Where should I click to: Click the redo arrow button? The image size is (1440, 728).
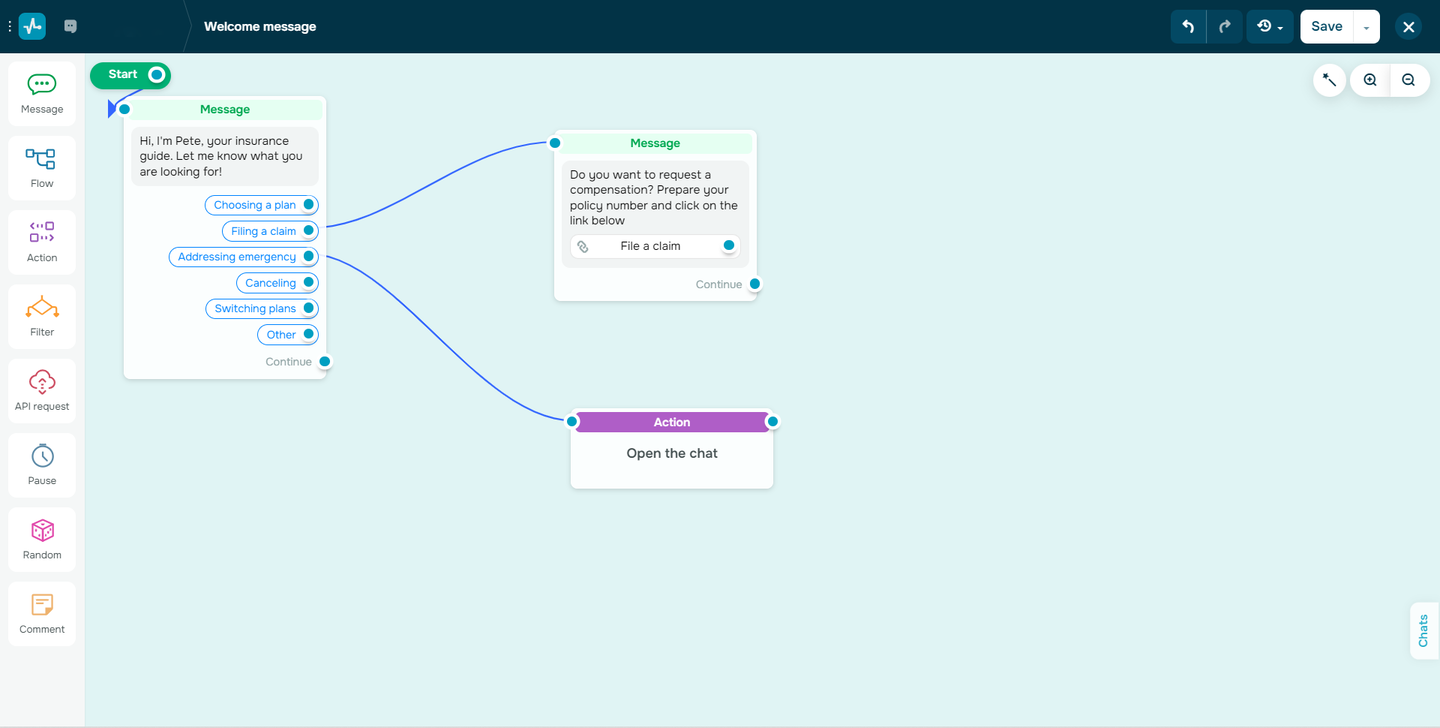pos(1225,27)
